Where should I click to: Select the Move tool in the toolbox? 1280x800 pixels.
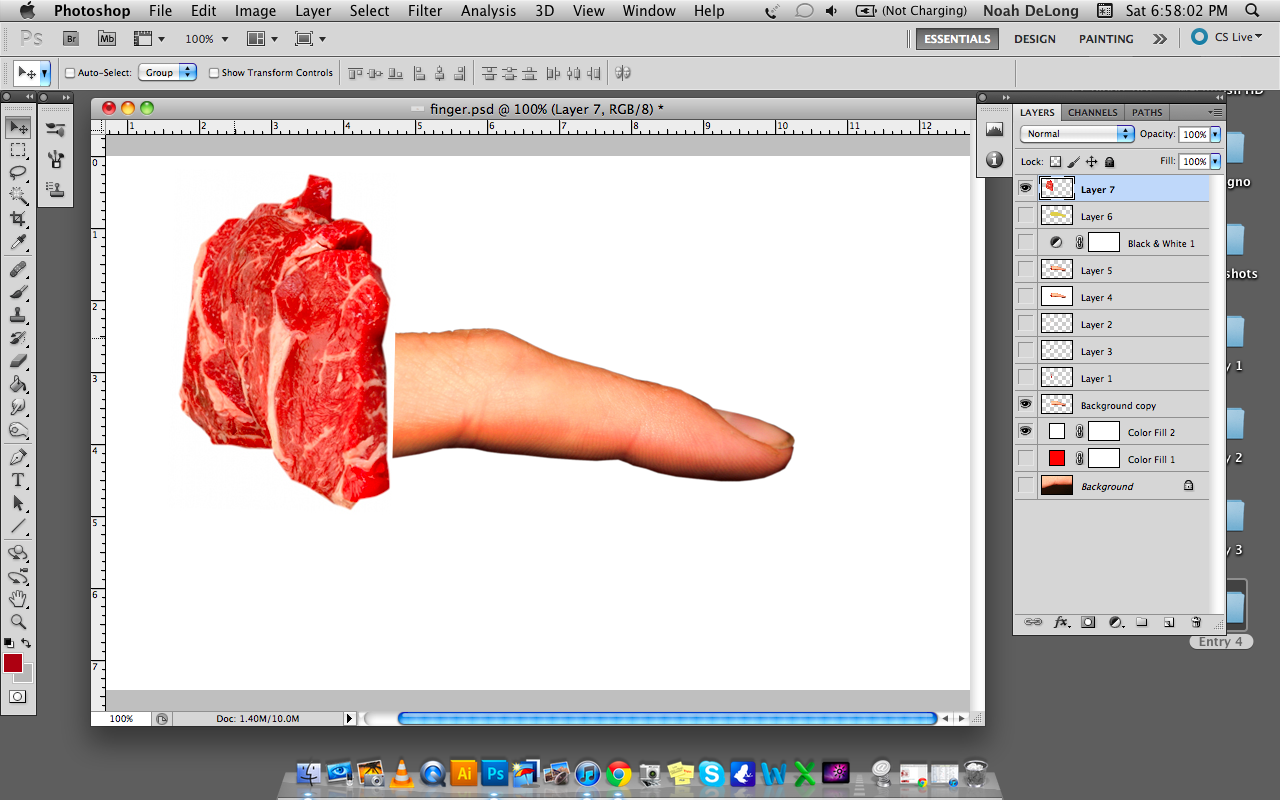coord(18,128)
